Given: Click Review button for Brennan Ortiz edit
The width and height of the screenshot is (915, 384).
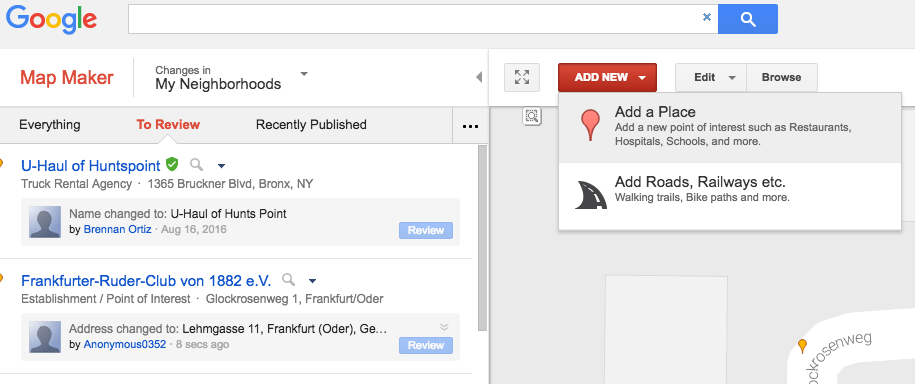Looking at the screenshot, I should [x=426, y=230].
